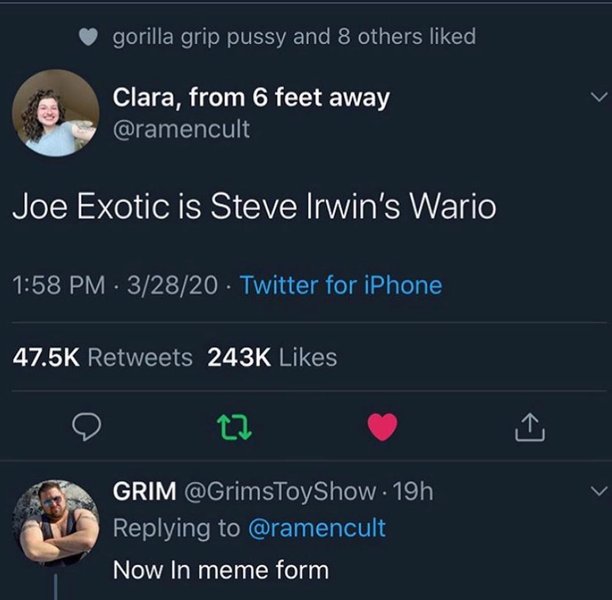
Task: Expand the chevron menu on Clara's tweet
Action: click(598, 98)
